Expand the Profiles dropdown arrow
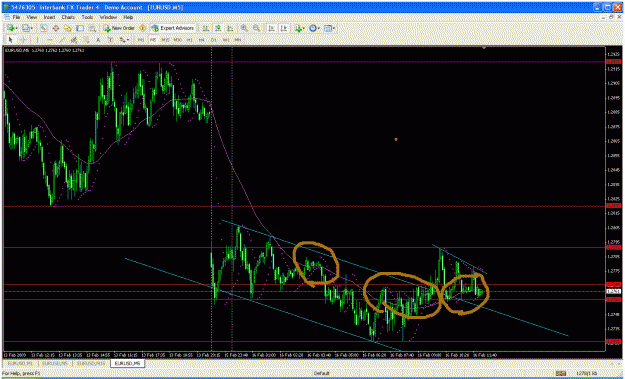625x379 pixels. coord(32,28)
